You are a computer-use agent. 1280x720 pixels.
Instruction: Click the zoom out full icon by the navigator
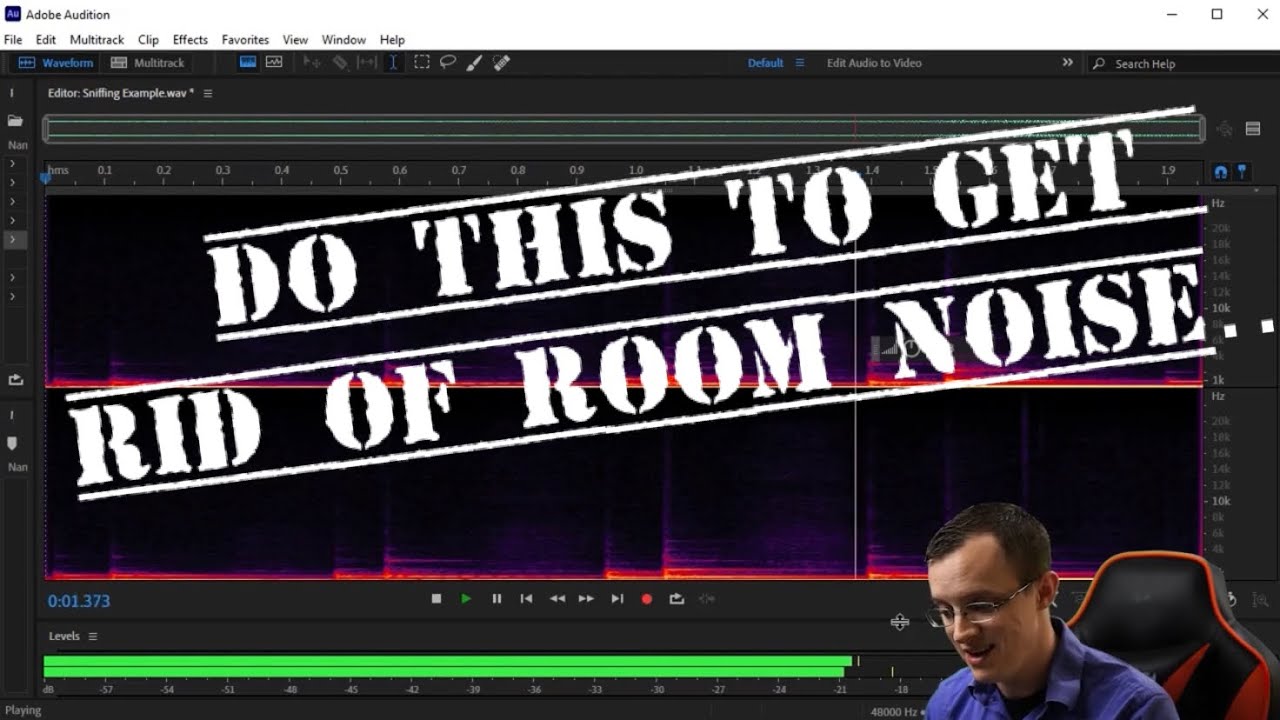tap(1225, 129)
